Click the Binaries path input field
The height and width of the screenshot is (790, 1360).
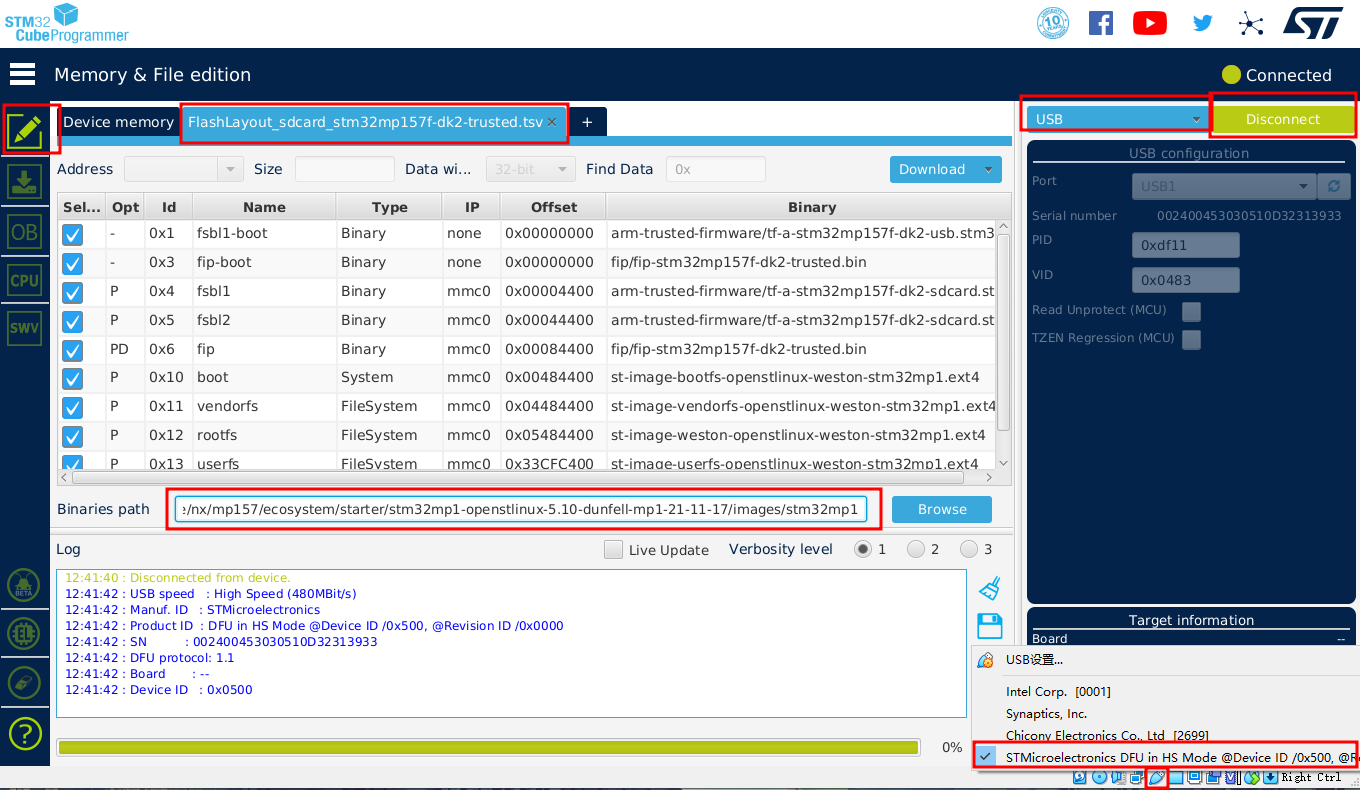point(520,509)
